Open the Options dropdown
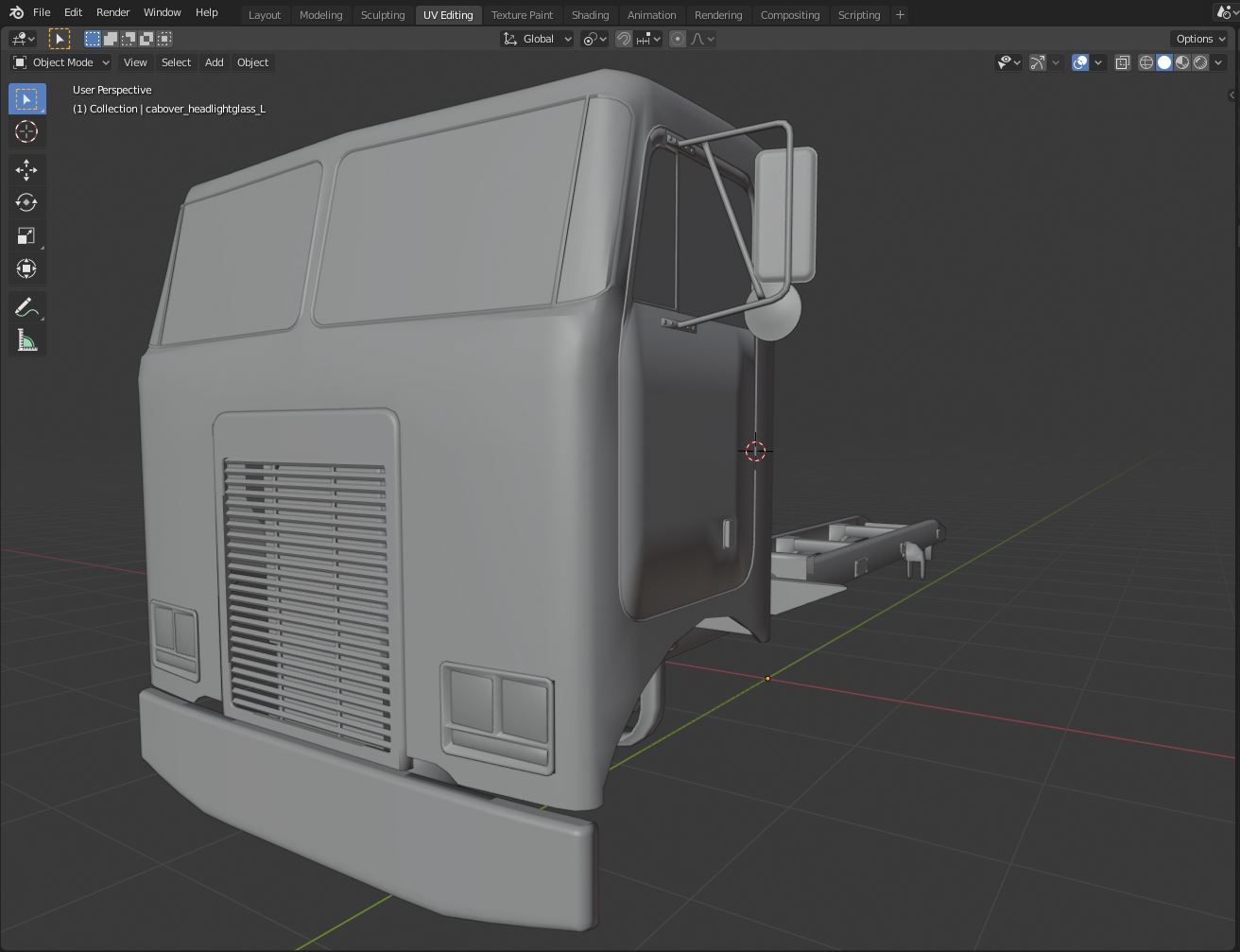Viewport: 1240px width, 952px height. pos(1200,39)
